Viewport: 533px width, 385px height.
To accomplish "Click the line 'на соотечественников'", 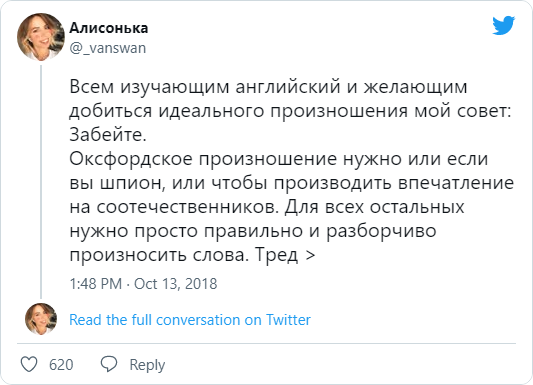I will [173, 207].
